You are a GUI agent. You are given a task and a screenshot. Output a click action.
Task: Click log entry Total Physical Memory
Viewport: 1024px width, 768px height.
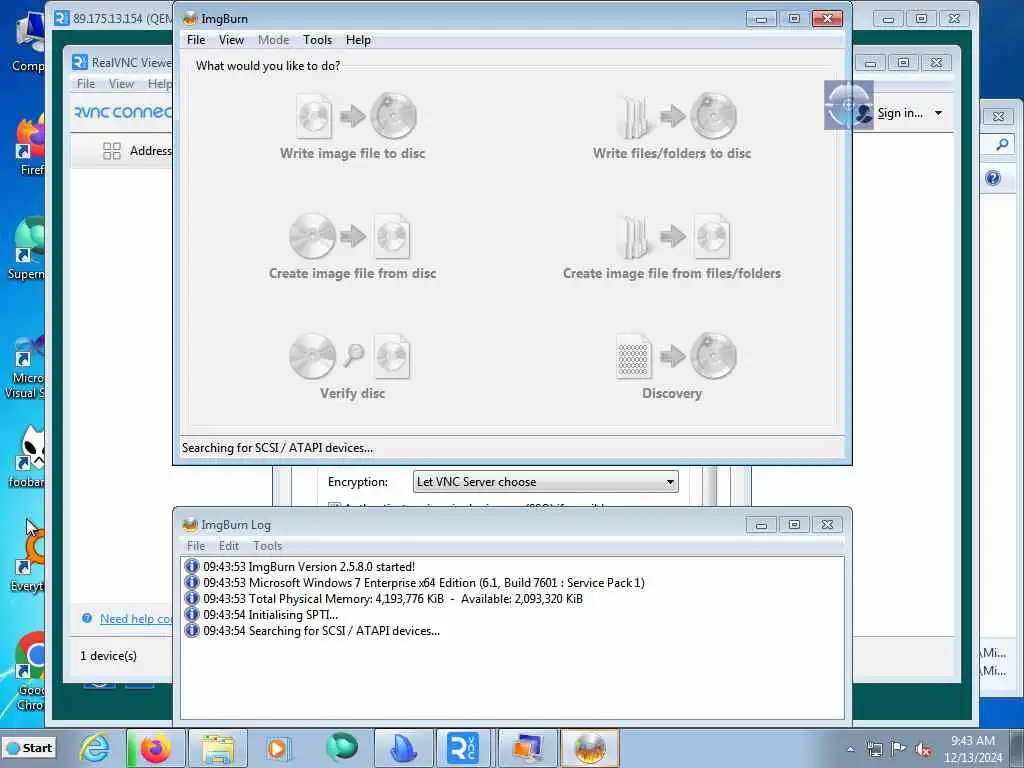pyautogui.click(x=392, y=599)
